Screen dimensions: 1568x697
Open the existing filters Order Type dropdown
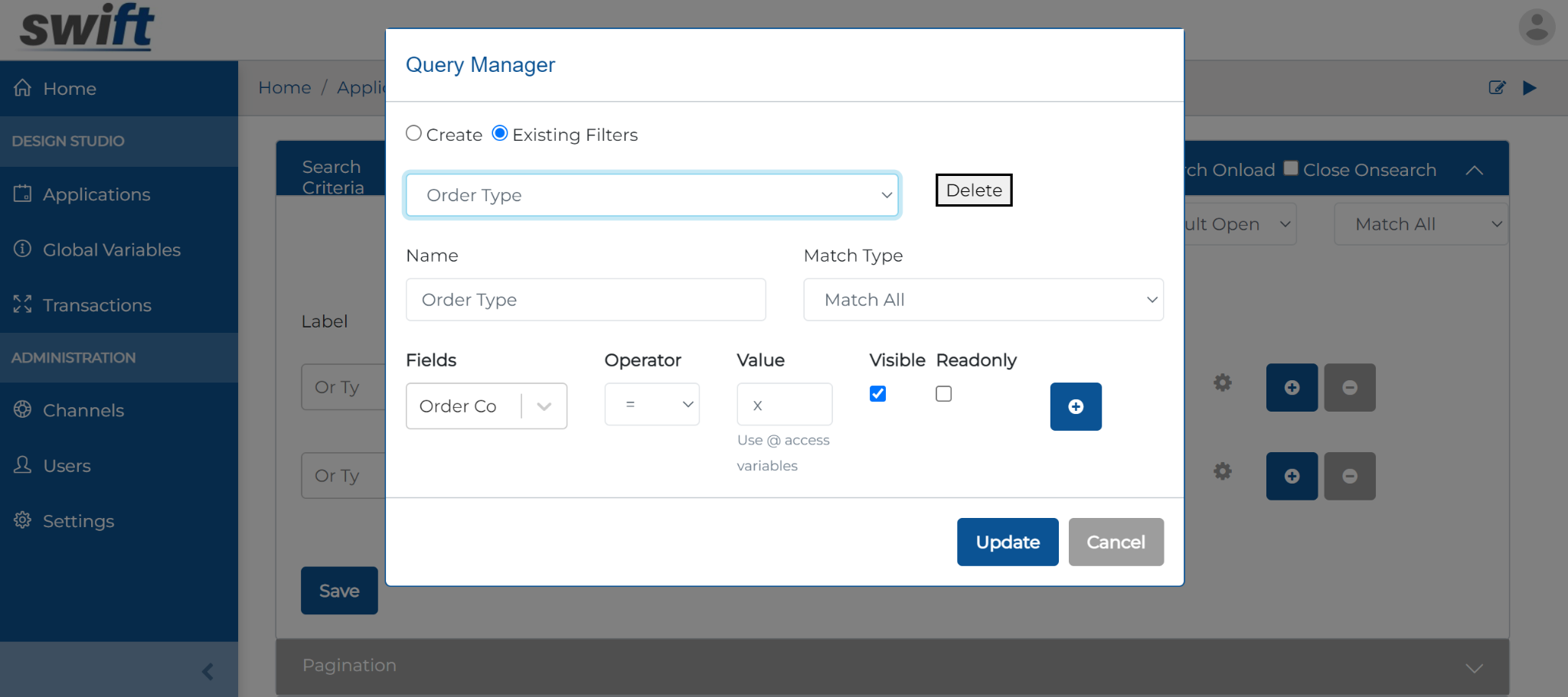(652, 195)
